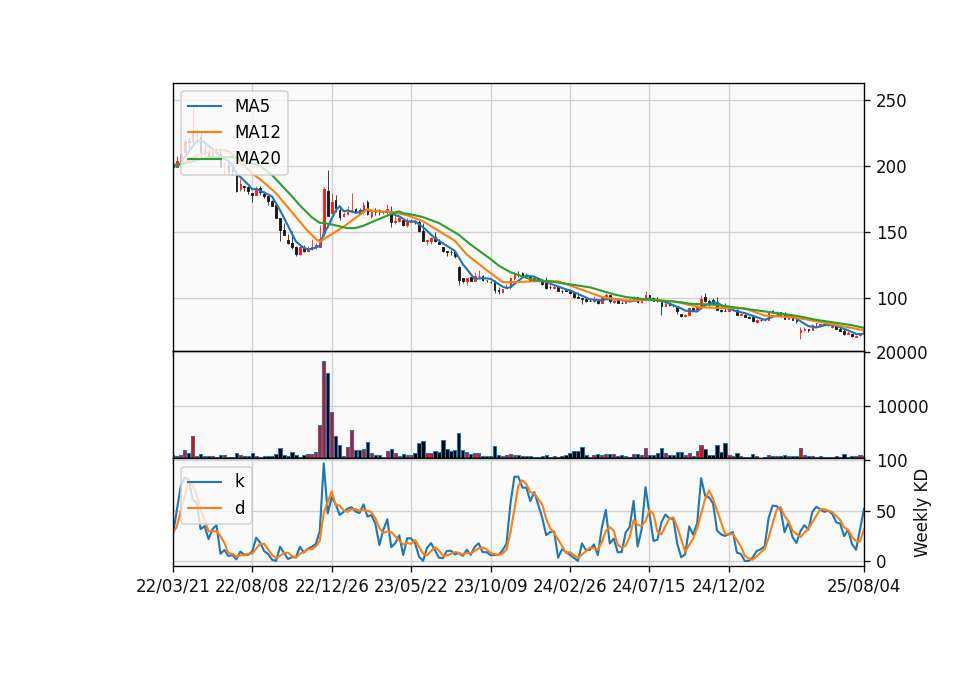Click the tallest volume bar near 22/12/26
Viewport: 960px width, 690px height.
pyautogui.click(x=324, y=410)
